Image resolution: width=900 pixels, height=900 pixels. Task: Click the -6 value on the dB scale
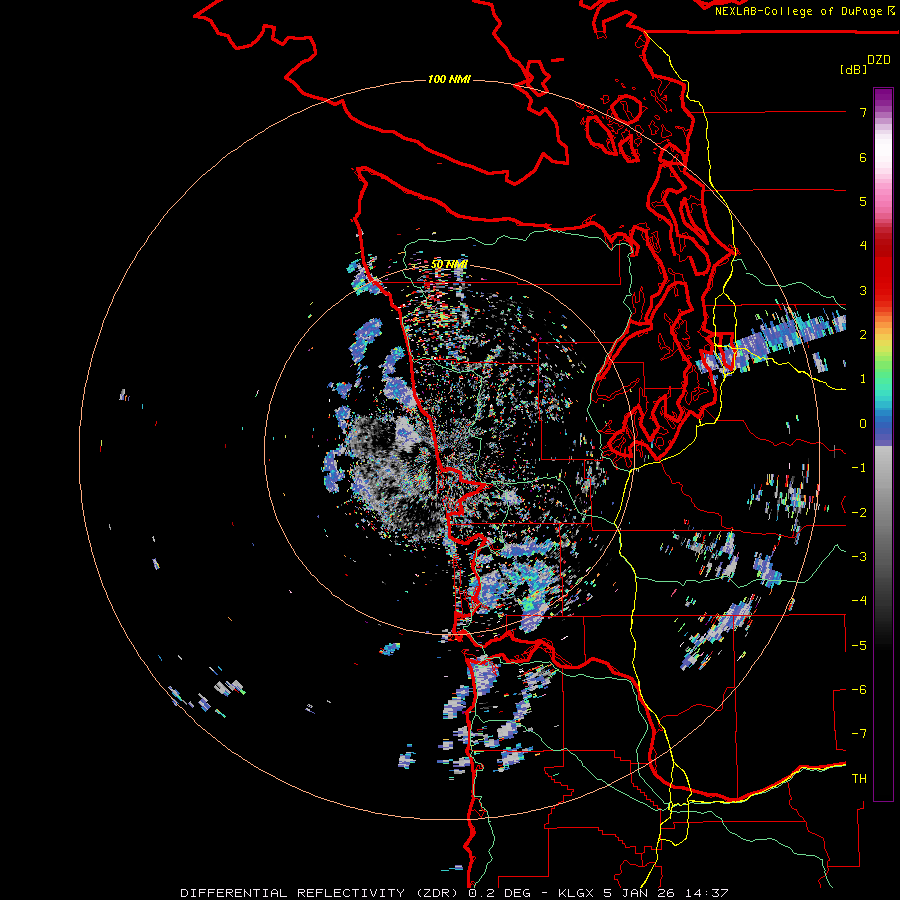[x=859, y=690]
